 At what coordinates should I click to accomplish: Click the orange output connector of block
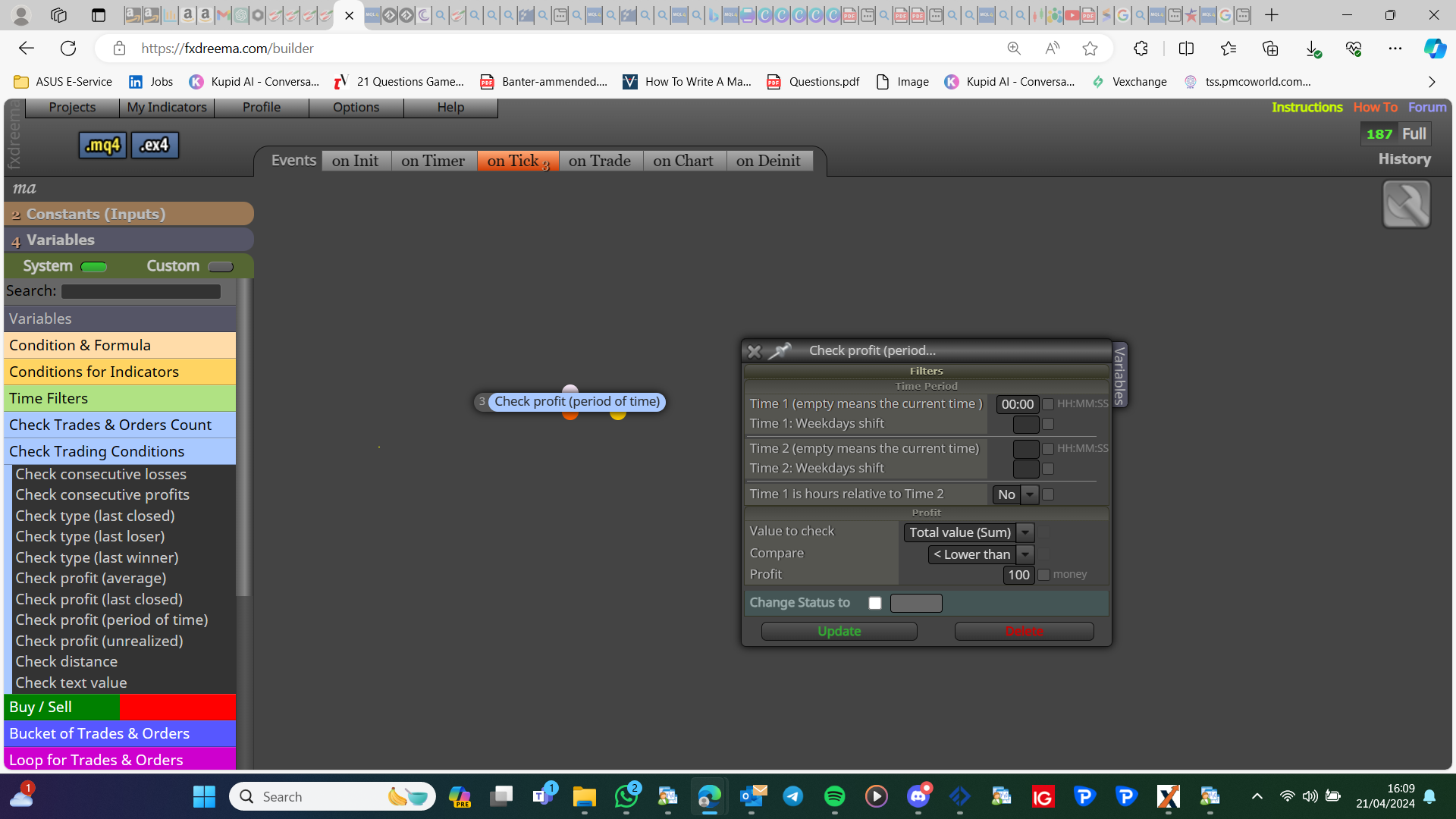point(570,415)
